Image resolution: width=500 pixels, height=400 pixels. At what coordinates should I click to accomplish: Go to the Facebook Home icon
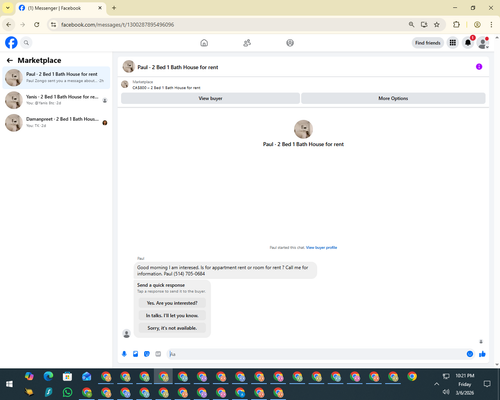coord(204,43)
